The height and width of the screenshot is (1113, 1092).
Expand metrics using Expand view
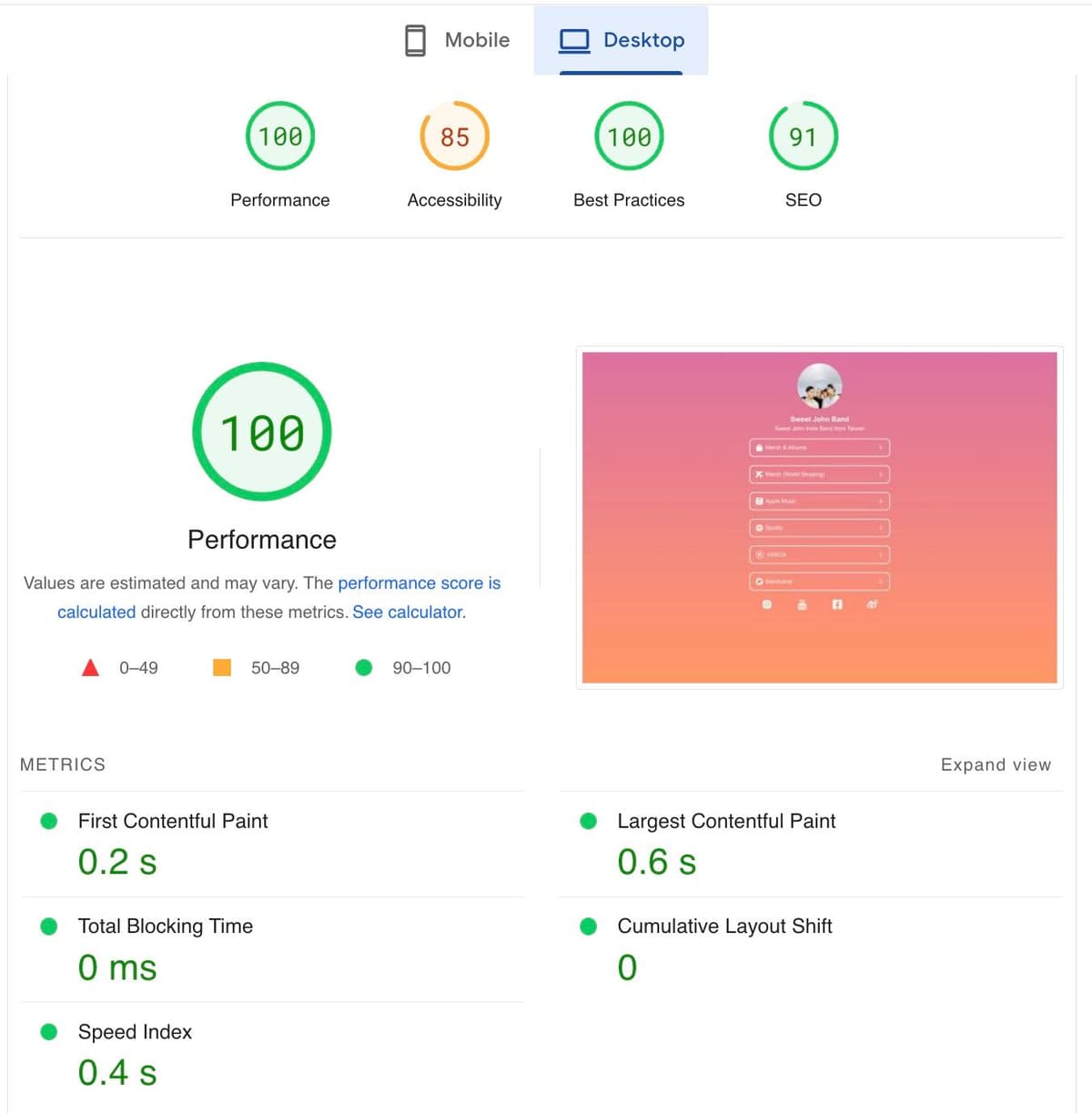[x=996, y=764]
